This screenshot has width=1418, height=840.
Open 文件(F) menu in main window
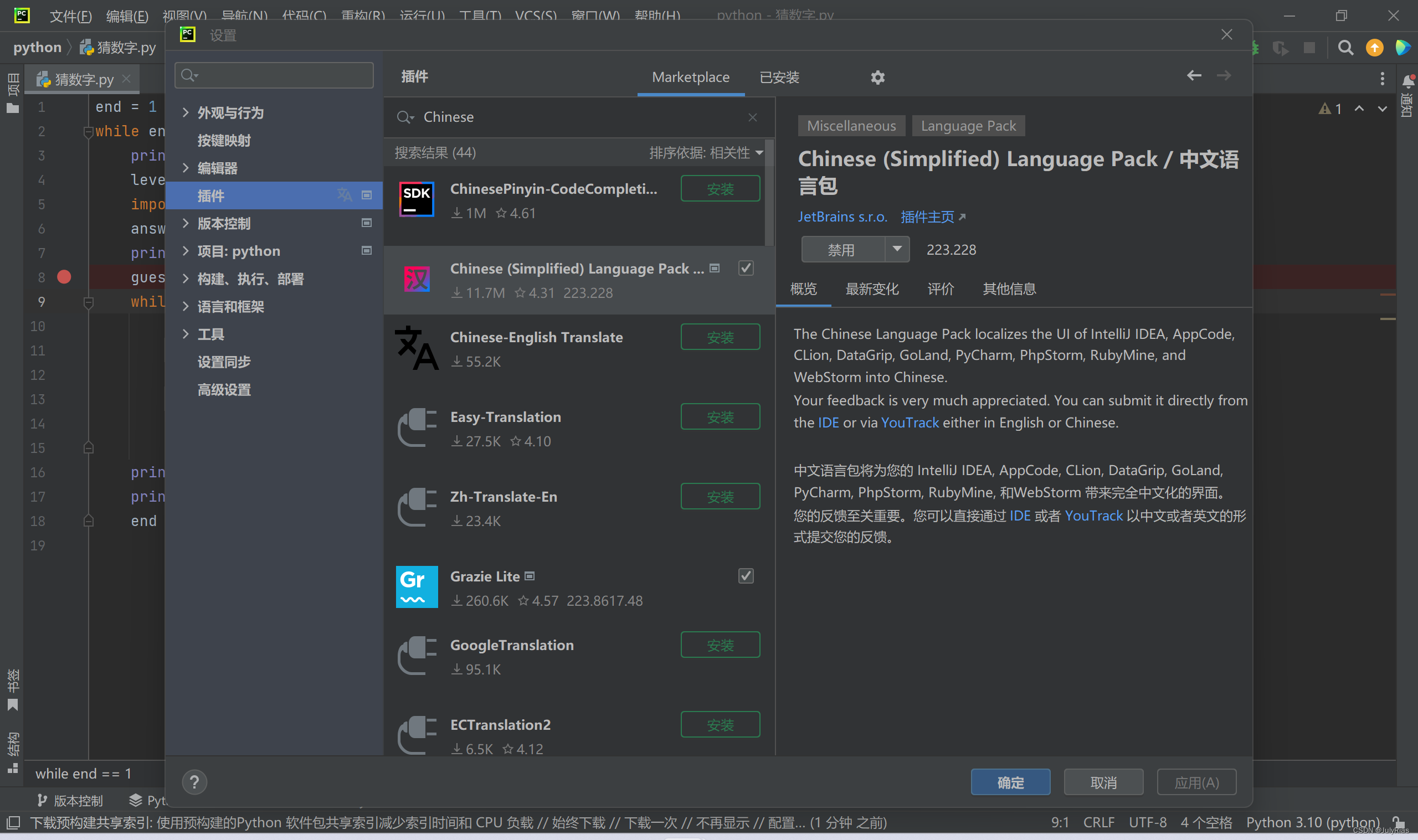tap(70, 16)
